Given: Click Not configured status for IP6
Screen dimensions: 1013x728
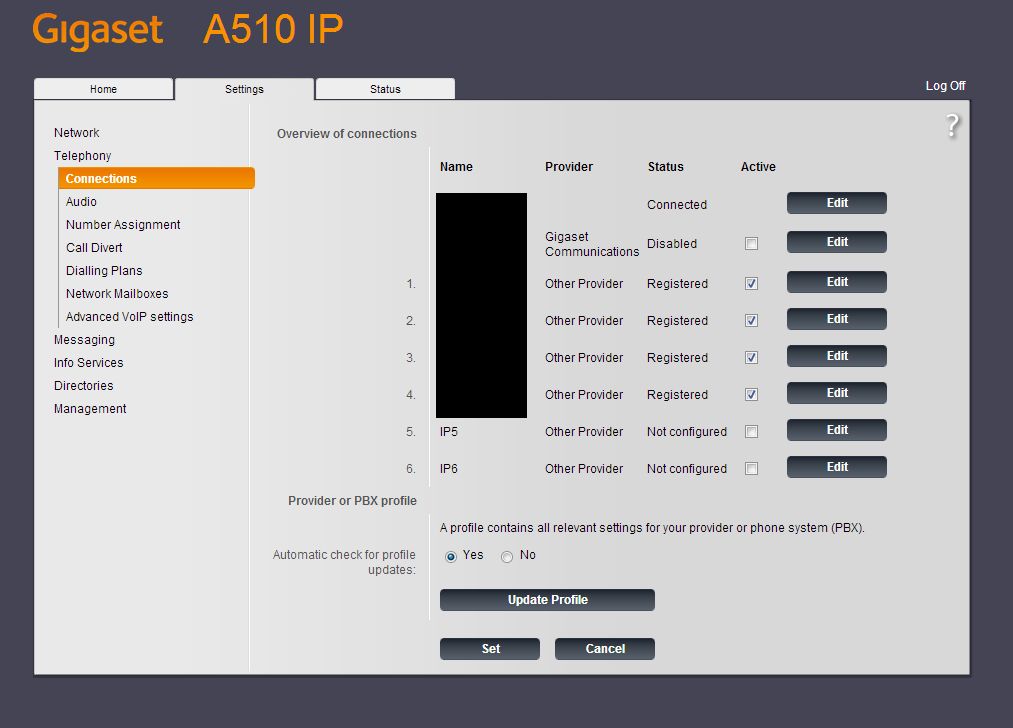Looking at the screenshot, I should click(x=687, y=468).
